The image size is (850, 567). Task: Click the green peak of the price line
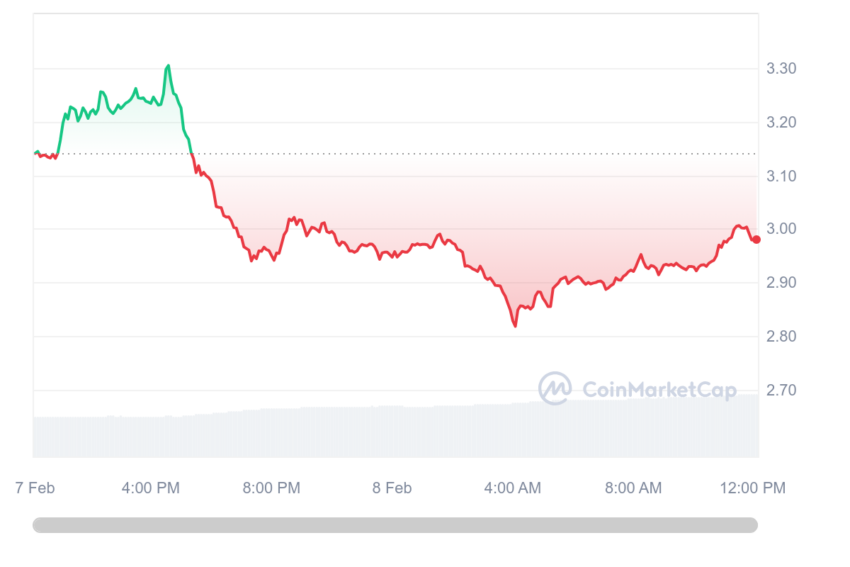tap(168, 66)
